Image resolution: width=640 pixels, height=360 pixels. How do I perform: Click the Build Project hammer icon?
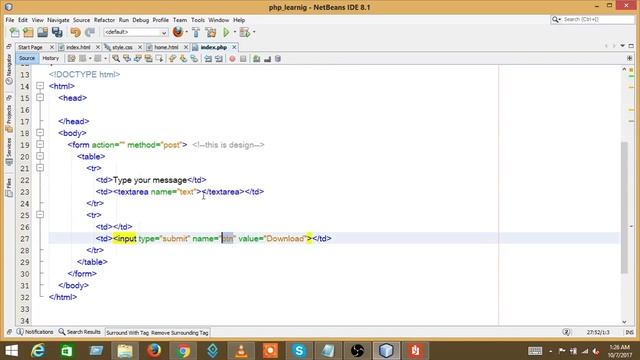(x=196, y=32)
